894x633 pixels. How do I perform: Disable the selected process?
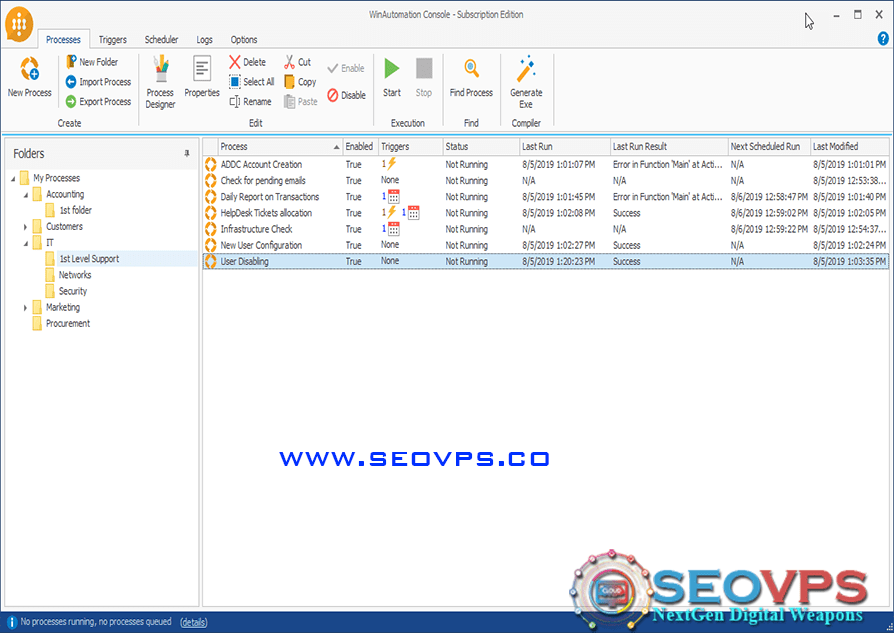(x=347, y=95)
